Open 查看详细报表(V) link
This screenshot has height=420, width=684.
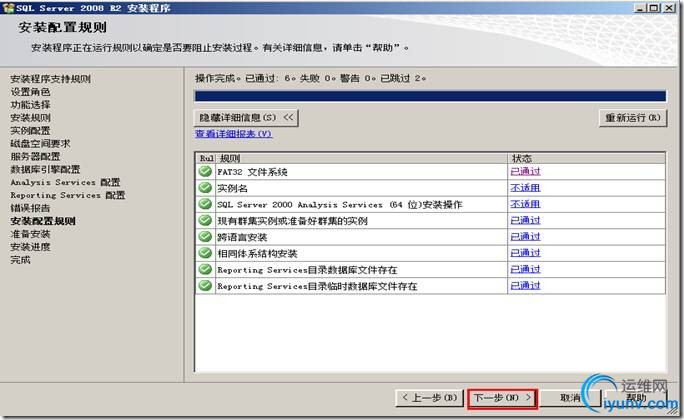point(233,134)
